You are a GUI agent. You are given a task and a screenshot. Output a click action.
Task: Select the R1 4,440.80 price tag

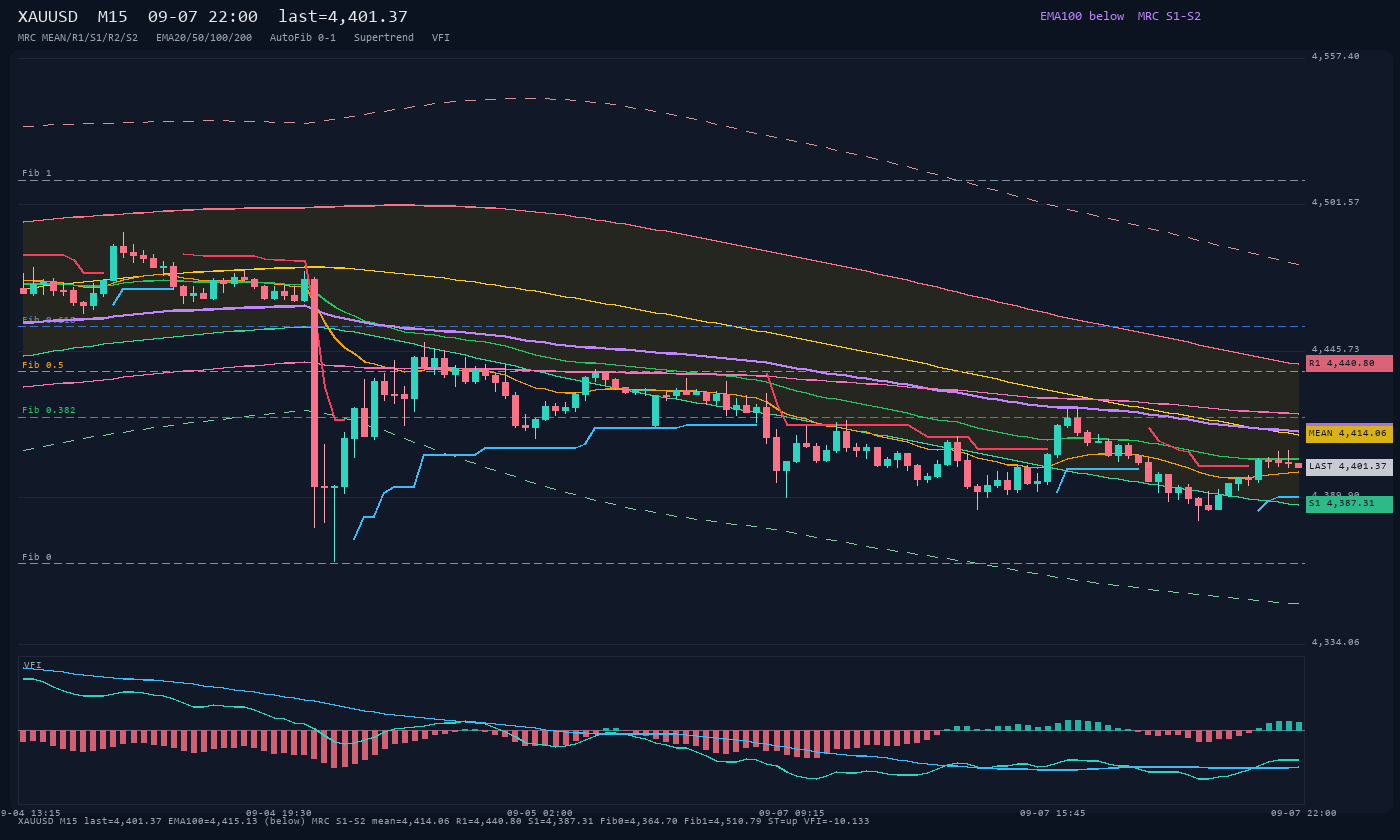tap(1349, 363)
